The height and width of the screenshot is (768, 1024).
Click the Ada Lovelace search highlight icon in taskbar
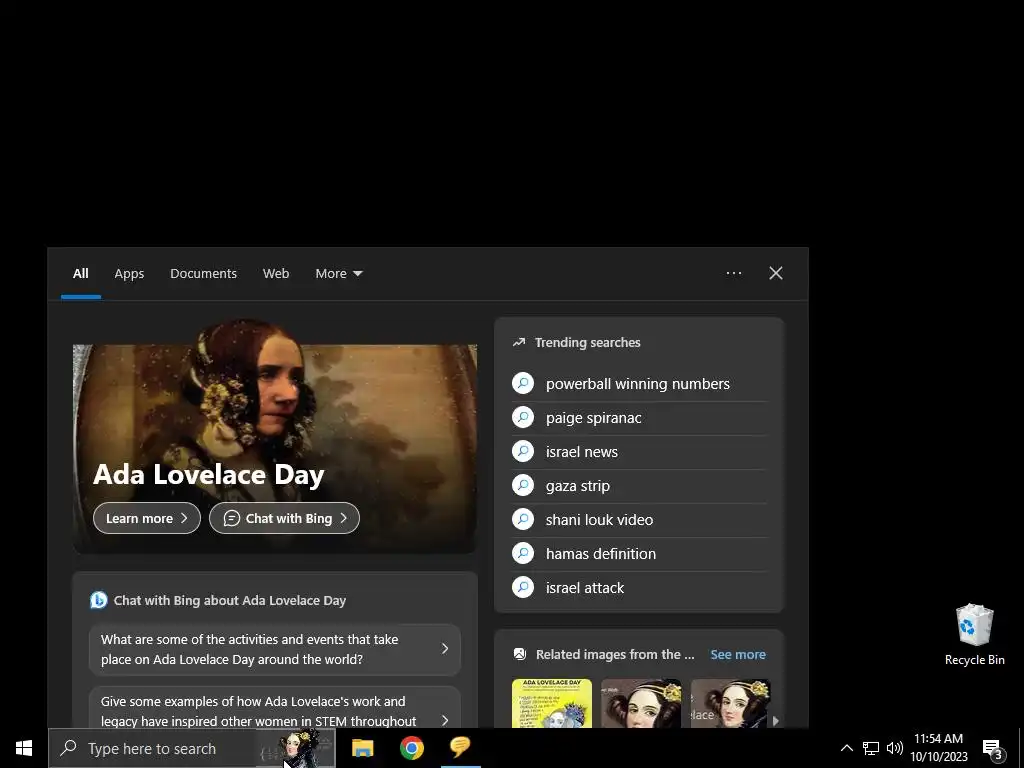295,748
